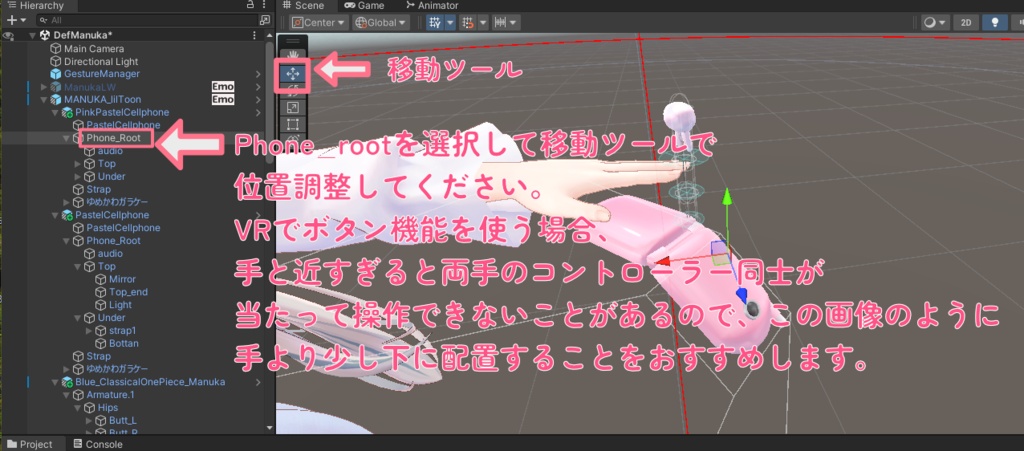Toggle scene lighting bulb button
This screenshot has width=1024, height=451.
click(x=995, y=22)
